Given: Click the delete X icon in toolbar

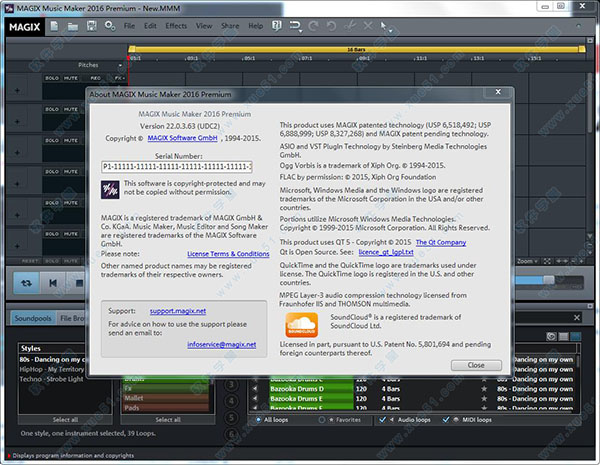Looking at the screenshot, I should click(x=368, y=26).
